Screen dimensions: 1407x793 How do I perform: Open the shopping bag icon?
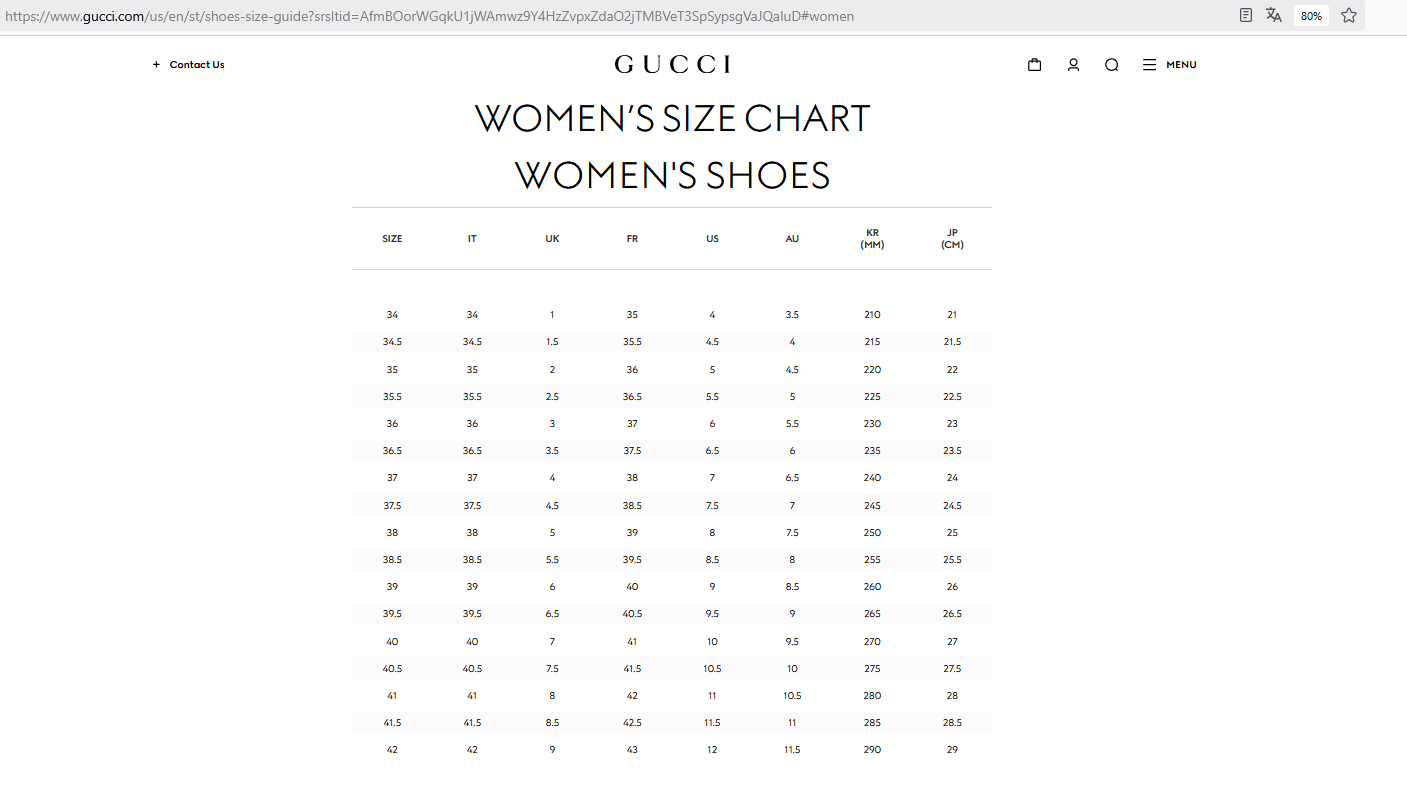point(1035,65)
